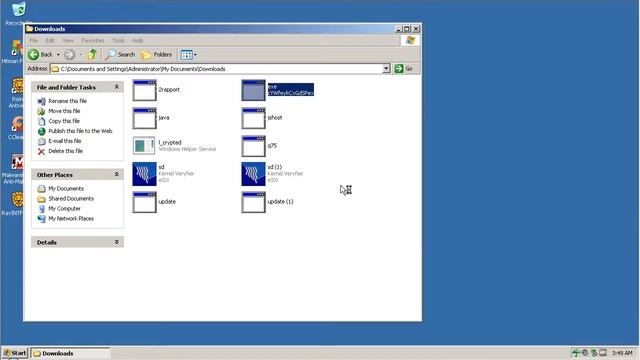
Task: Toggle the Folders pane
Action: click(x=157, y=54)
